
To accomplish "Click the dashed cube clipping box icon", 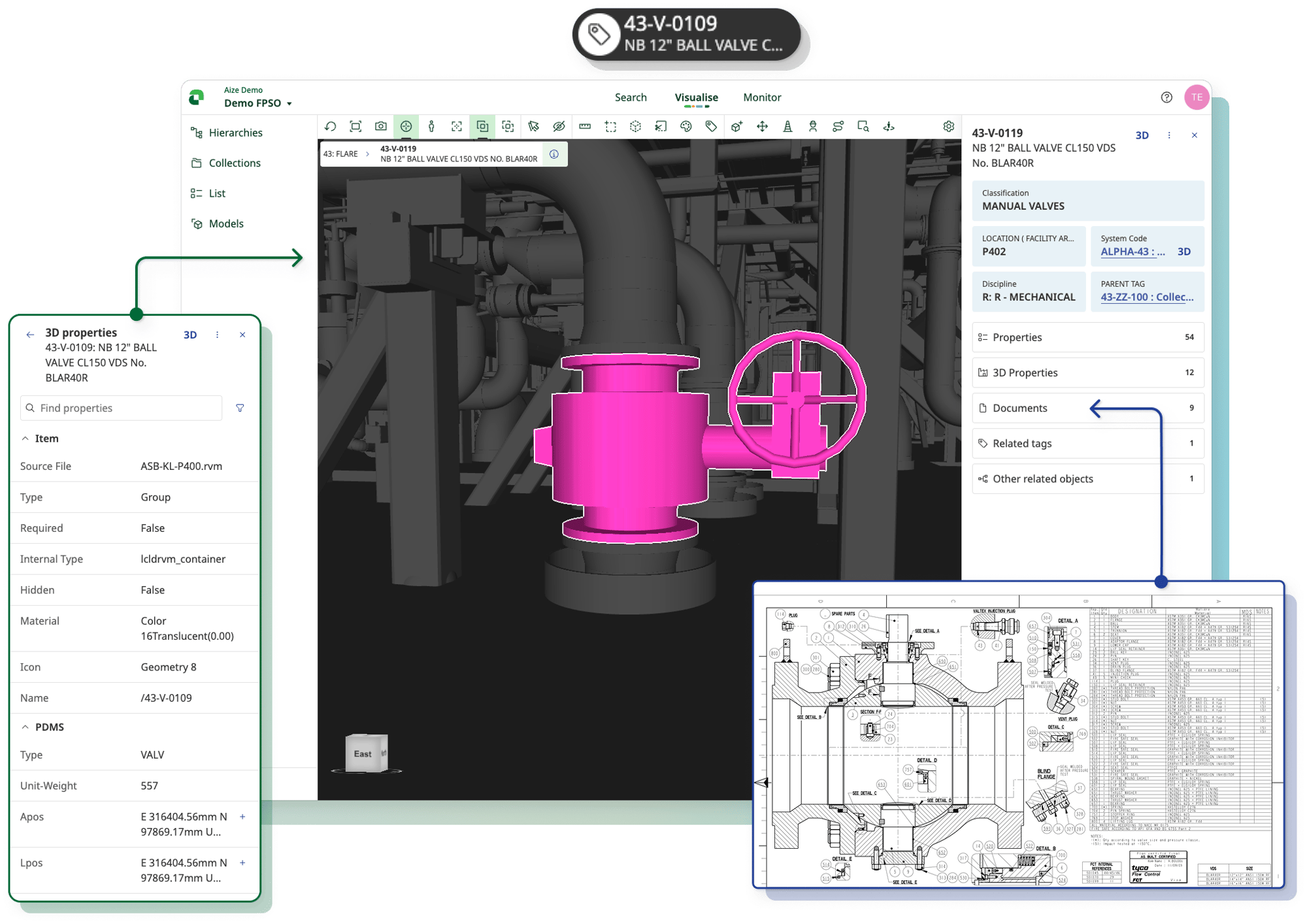I will coord(635,127).
